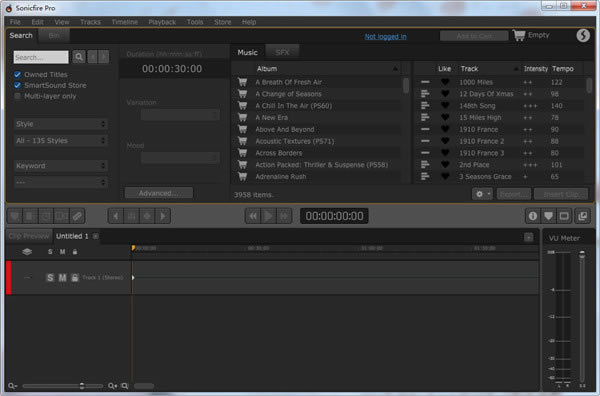The image size is (600, 396).
Task: Open the Timeline menu
Action: click(x=124, y=22)
